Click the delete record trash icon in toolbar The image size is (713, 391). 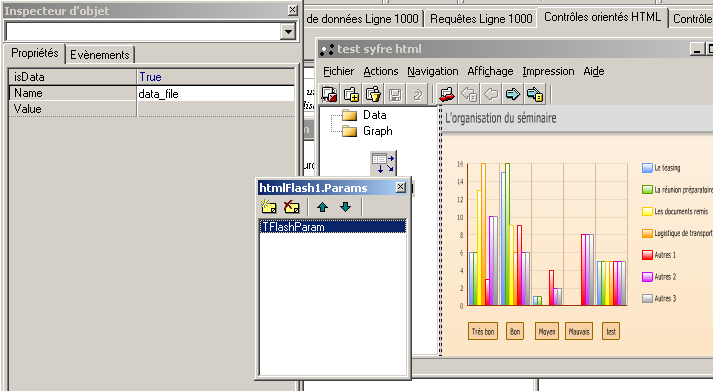pyautogui.click(x=373, y=94)
